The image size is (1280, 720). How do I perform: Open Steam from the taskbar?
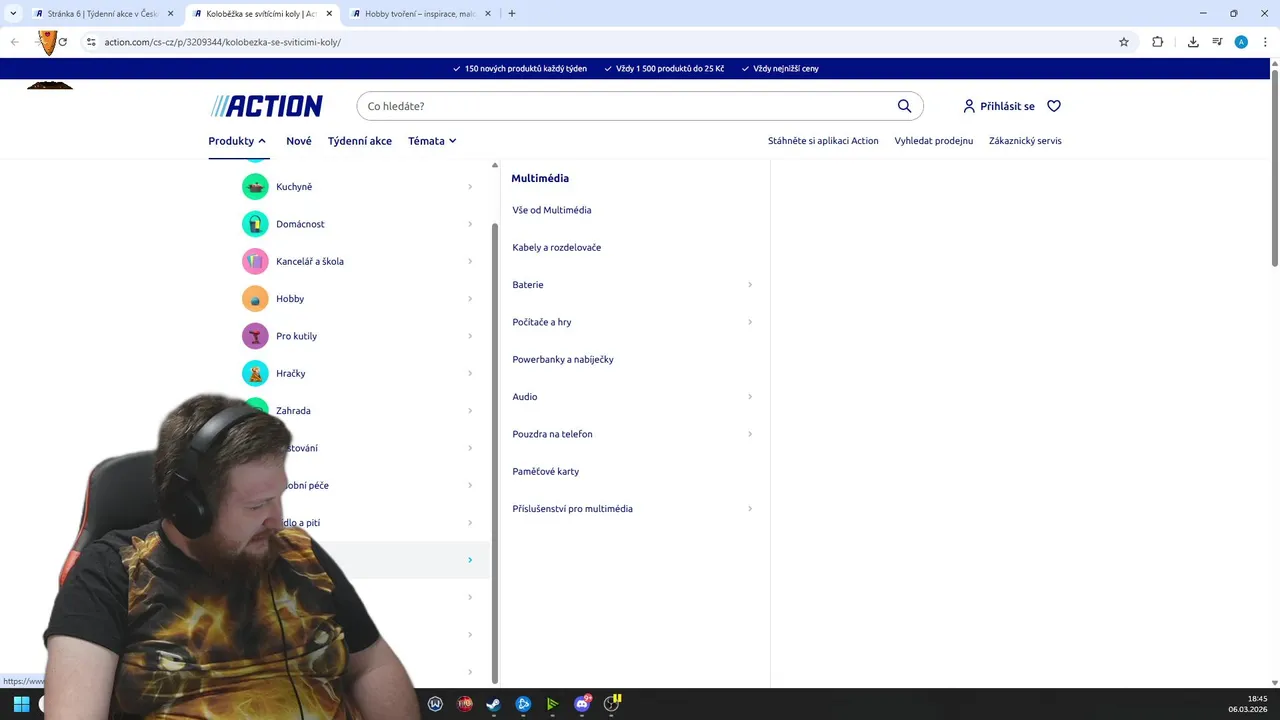pos(493,704)
